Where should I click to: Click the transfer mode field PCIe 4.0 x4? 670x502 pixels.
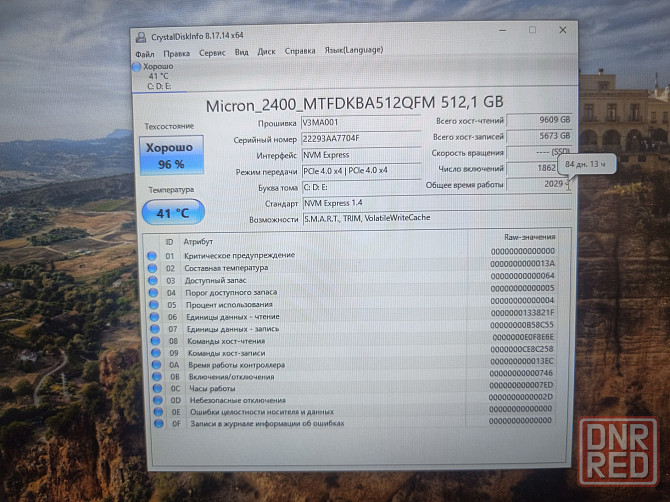(x=361, y=170)
